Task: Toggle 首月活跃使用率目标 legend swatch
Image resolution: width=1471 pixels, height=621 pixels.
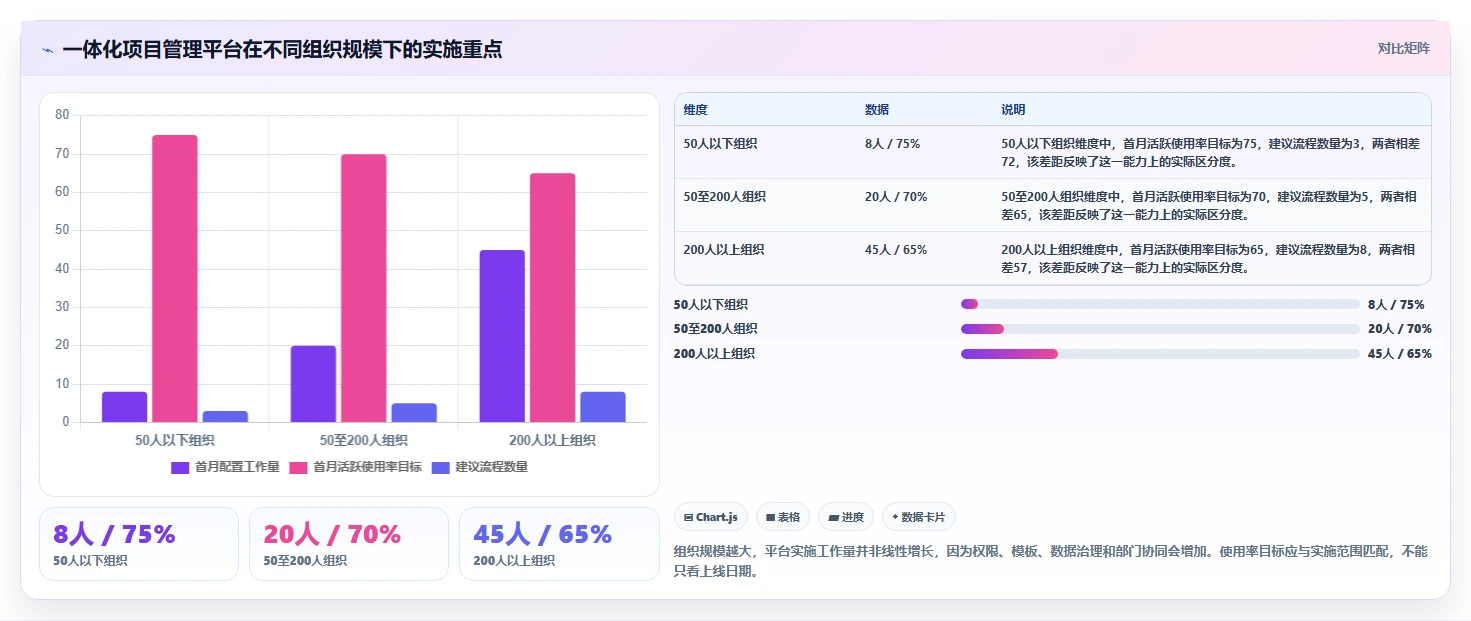Action: pos(298,467)
